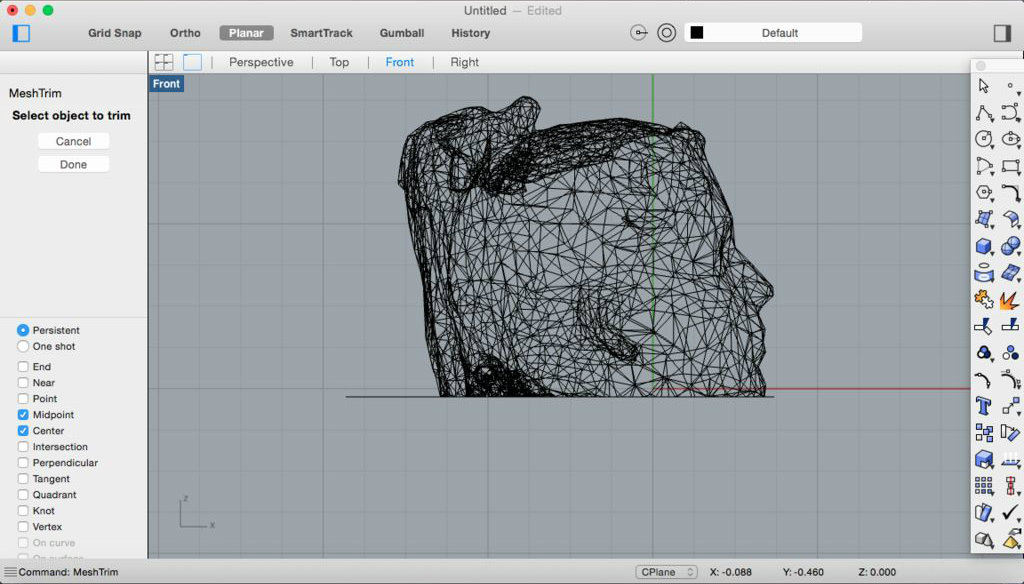Screen dimensions: 1024x584
Task: Switch to the Right viewport tab
Action: tap(464, 62)
